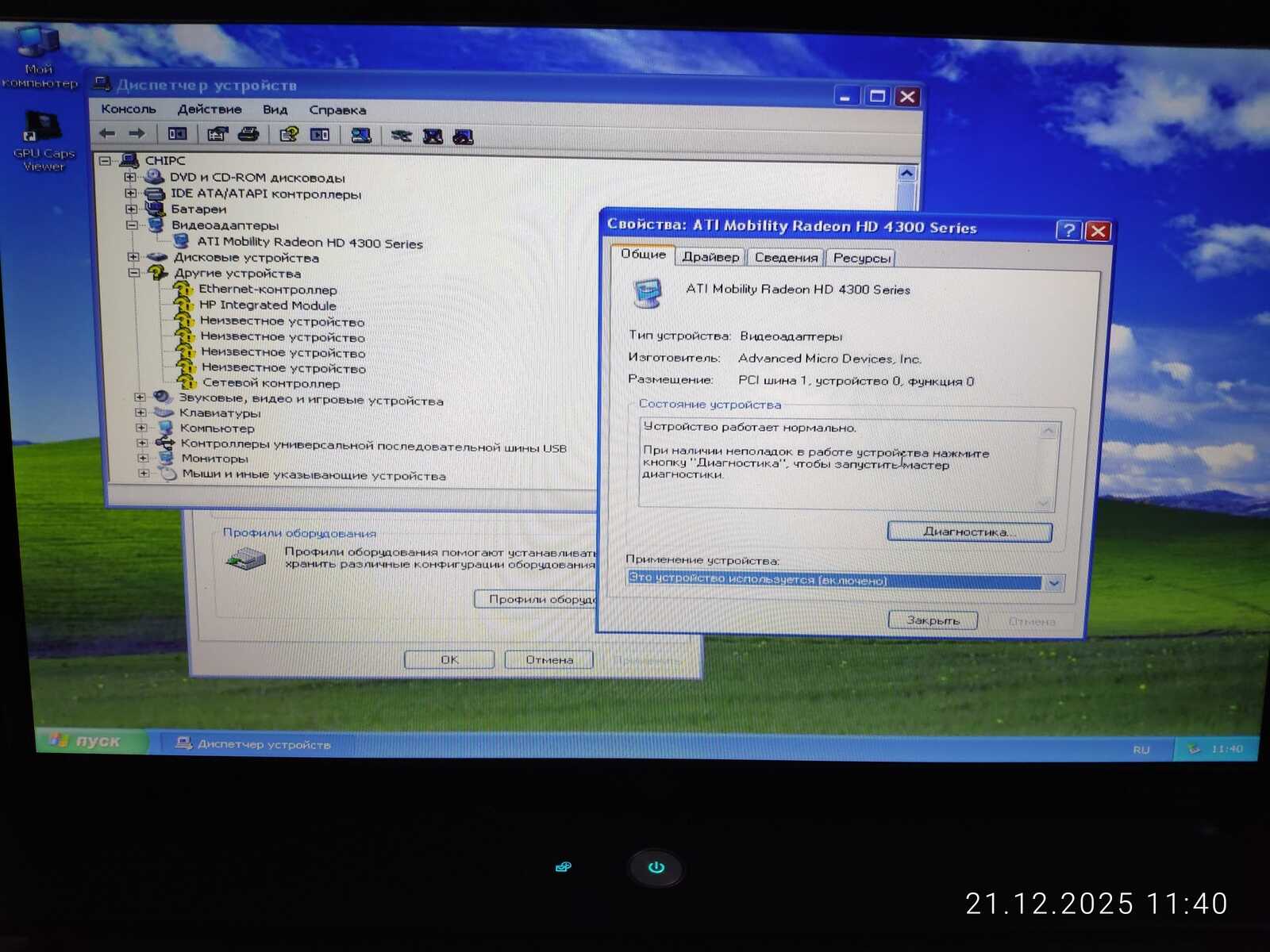
Task: Expand the Мониторы node
Action: 143,458
